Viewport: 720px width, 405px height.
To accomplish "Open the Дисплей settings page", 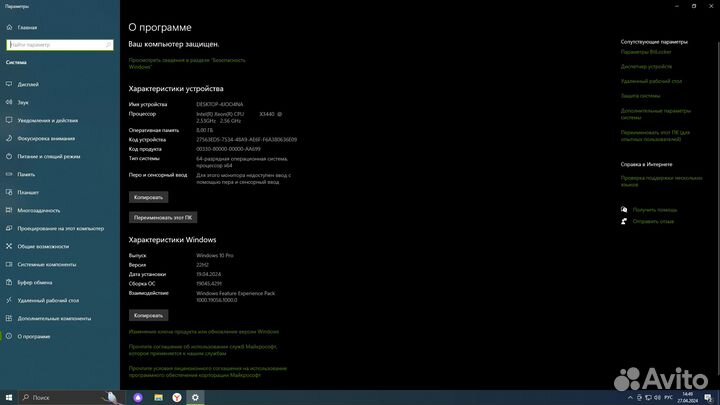I will coord(23,84).
